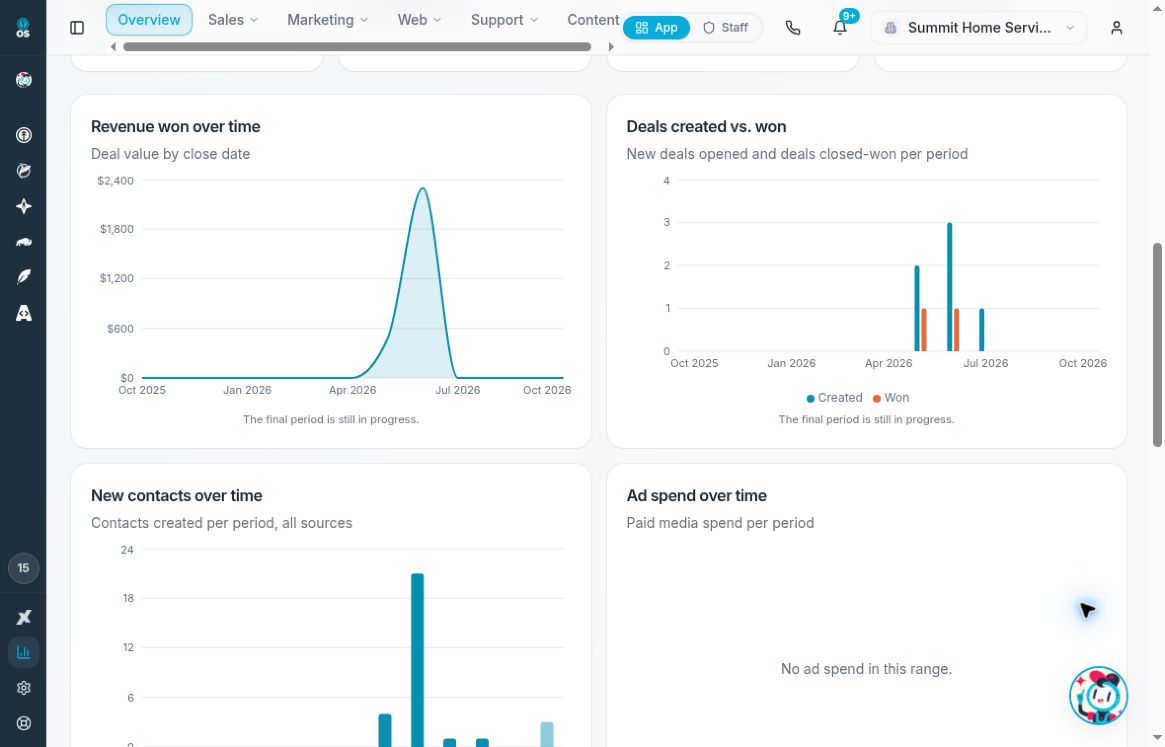Switch to App mode
Viewport: 1165px width, 747px height.
(x=656, y=28)
